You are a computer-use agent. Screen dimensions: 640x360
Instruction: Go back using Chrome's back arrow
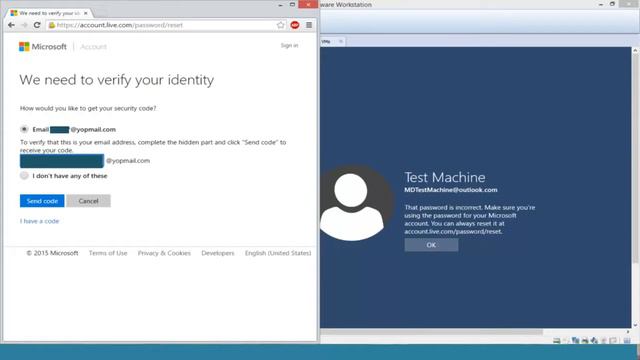(11, 25)
